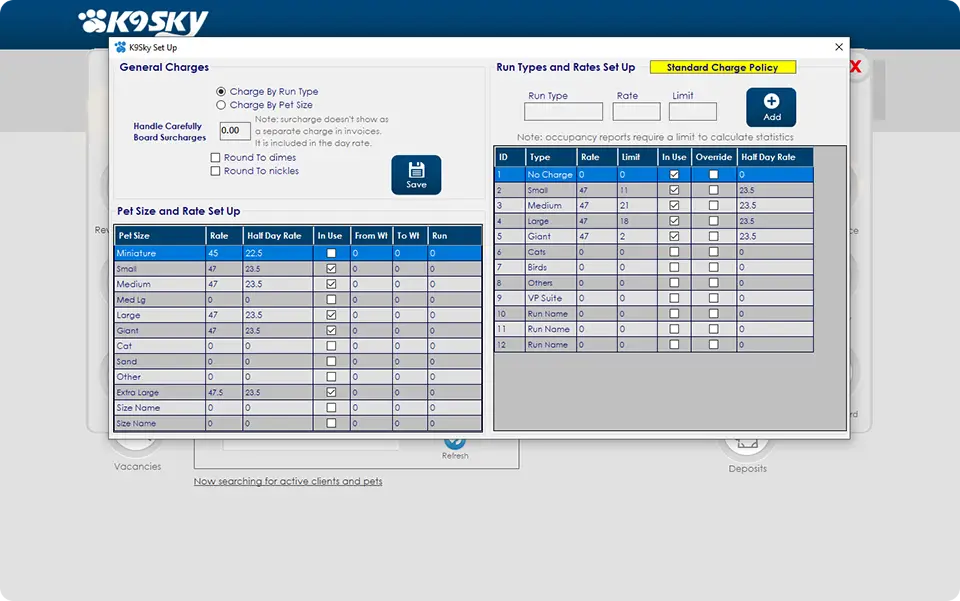Toggle In Use for Miniature pet size
960x601 pixels.
tap(331, 253)
